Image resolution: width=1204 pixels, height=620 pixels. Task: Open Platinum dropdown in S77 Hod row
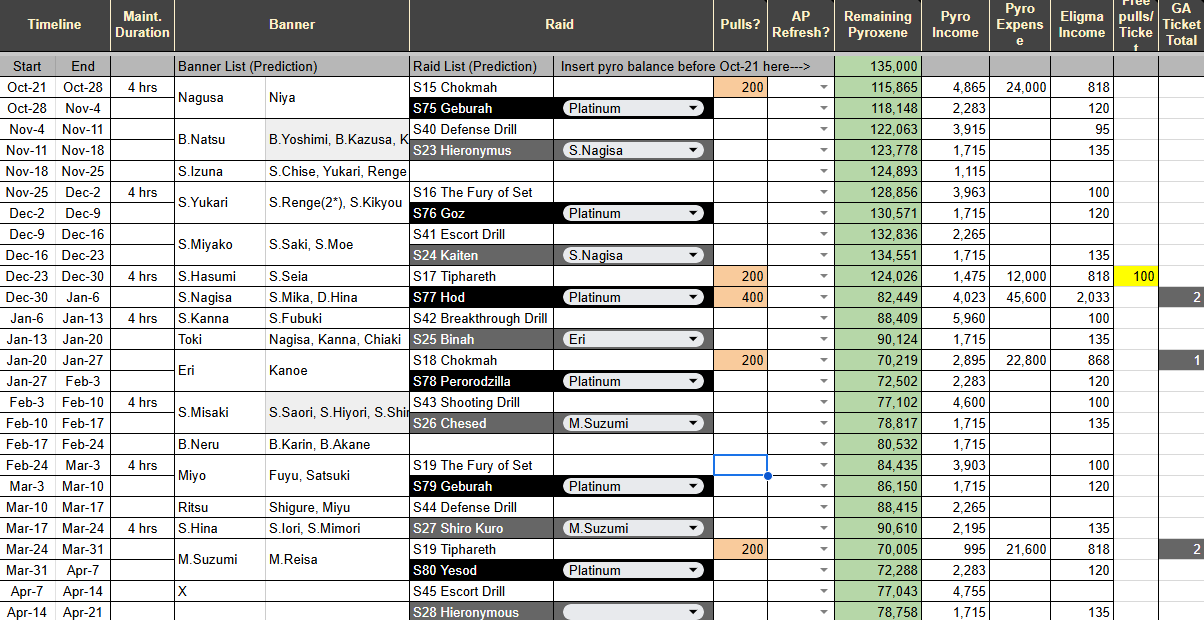click(x=634, y=297)
